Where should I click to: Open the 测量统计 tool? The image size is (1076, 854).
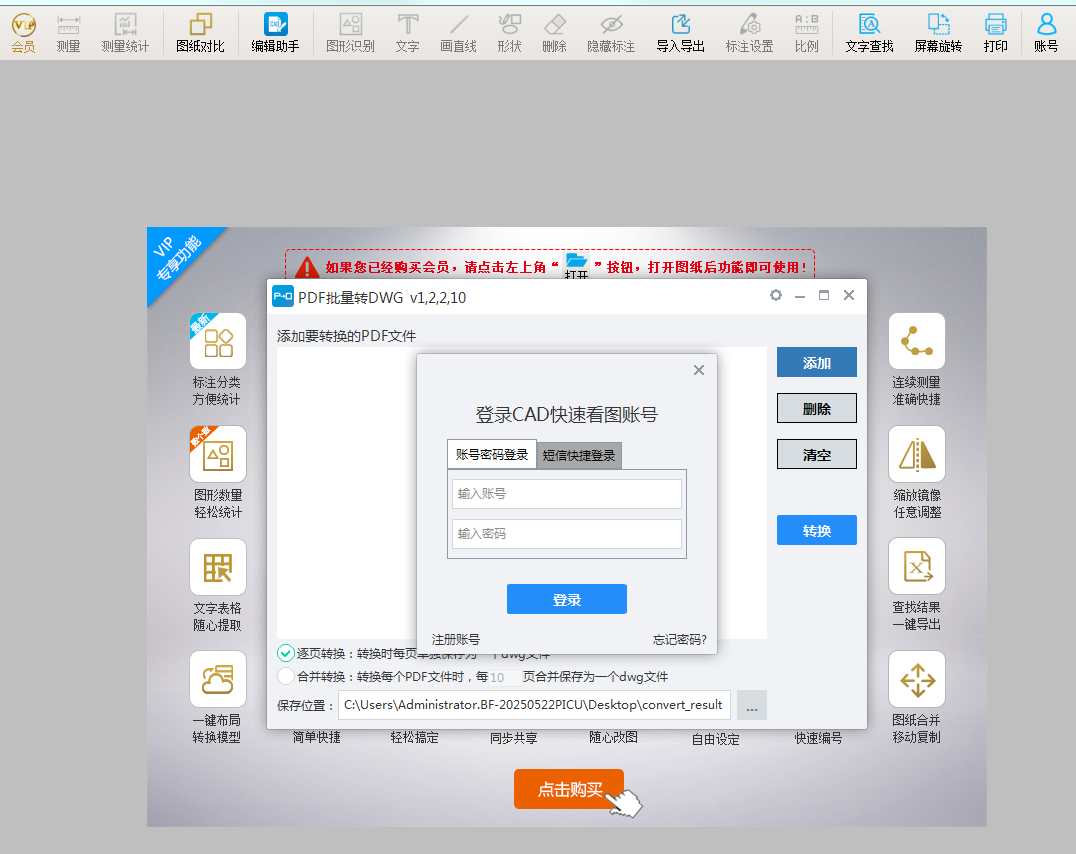[125, 33]
